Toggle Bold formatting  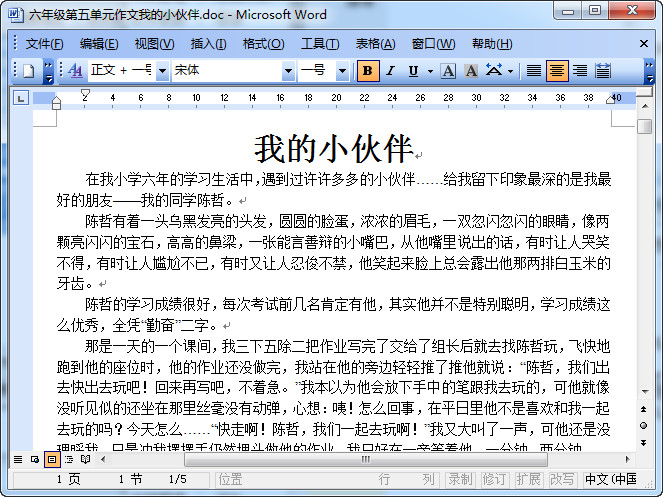(368, 71)
